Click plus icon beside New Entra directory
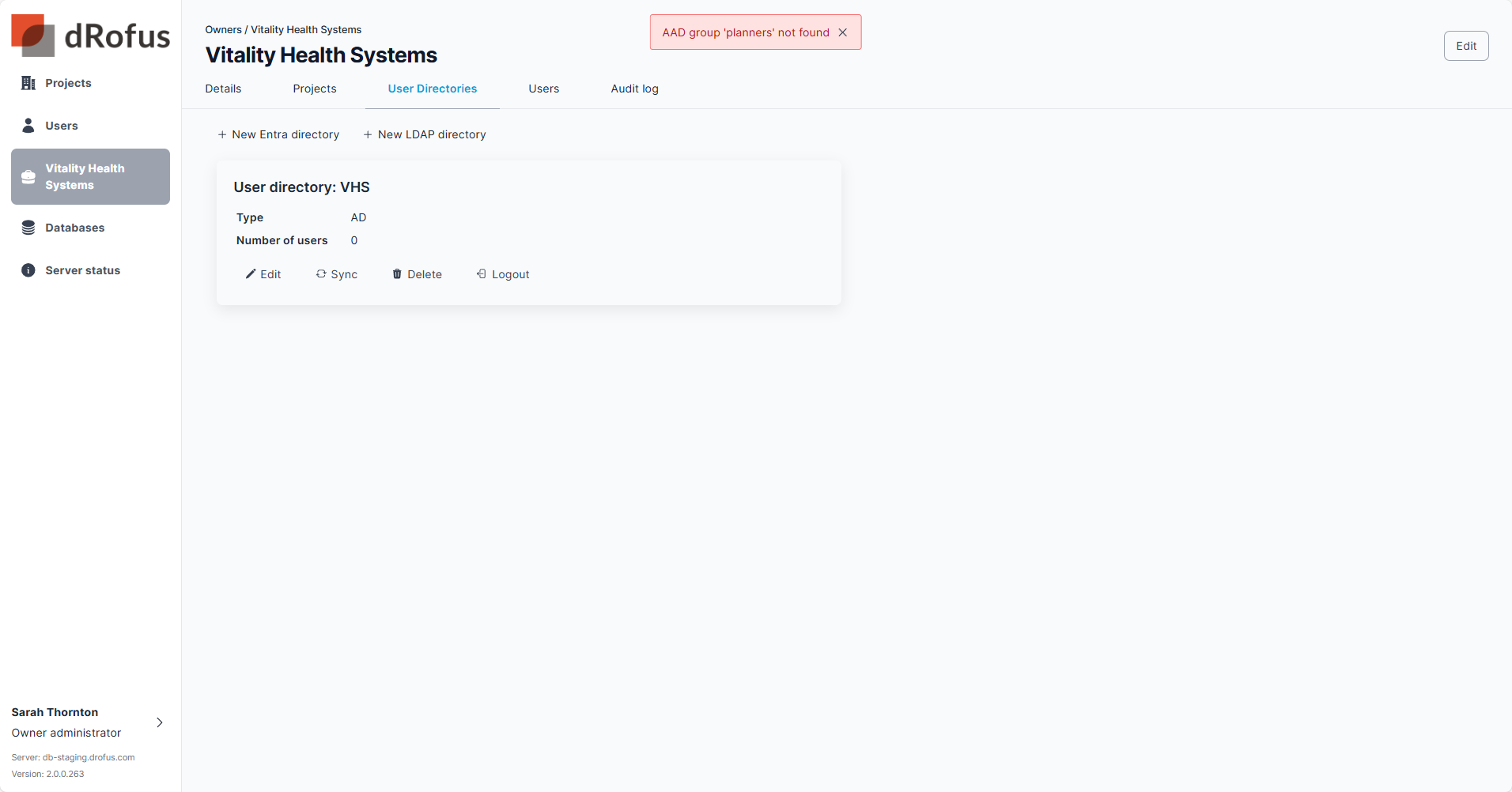Screen dimensions: 1512x792 pyautogui.click(x=222, y=135)
